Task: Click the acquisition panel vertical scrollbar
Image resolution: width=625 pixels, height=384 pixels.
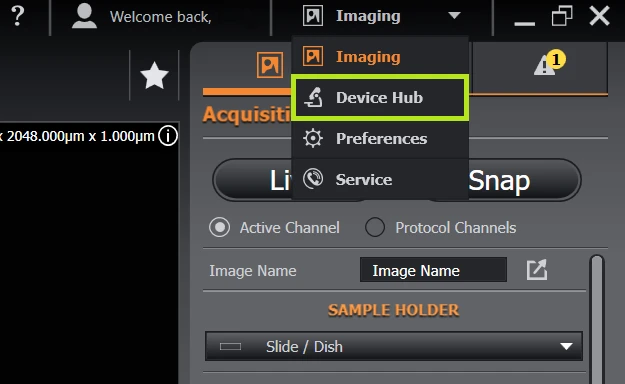Action: (597, 319)
